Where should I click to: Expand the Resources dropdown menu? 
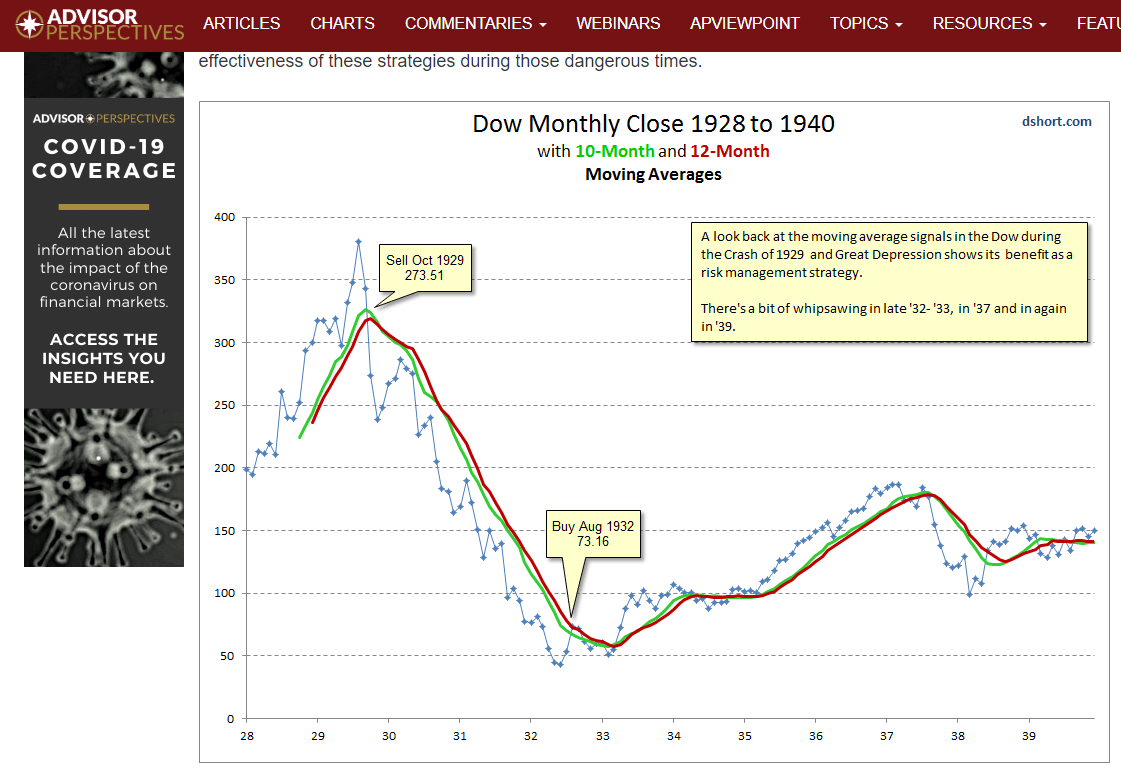(989, 23)
